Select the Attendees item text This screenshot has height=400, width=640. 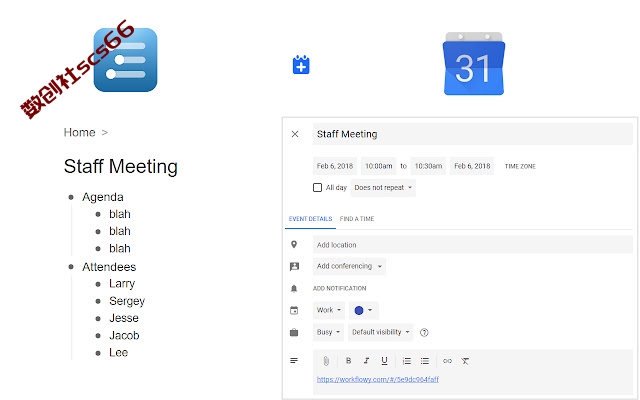click(x=109, y=267)
